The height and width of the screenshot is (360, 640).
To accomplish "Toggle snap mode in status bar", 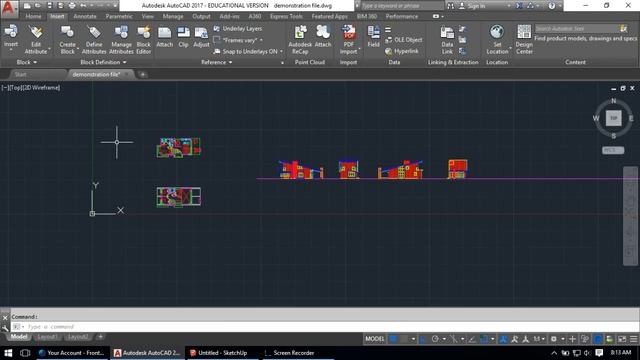I will (x=404, y=339).
